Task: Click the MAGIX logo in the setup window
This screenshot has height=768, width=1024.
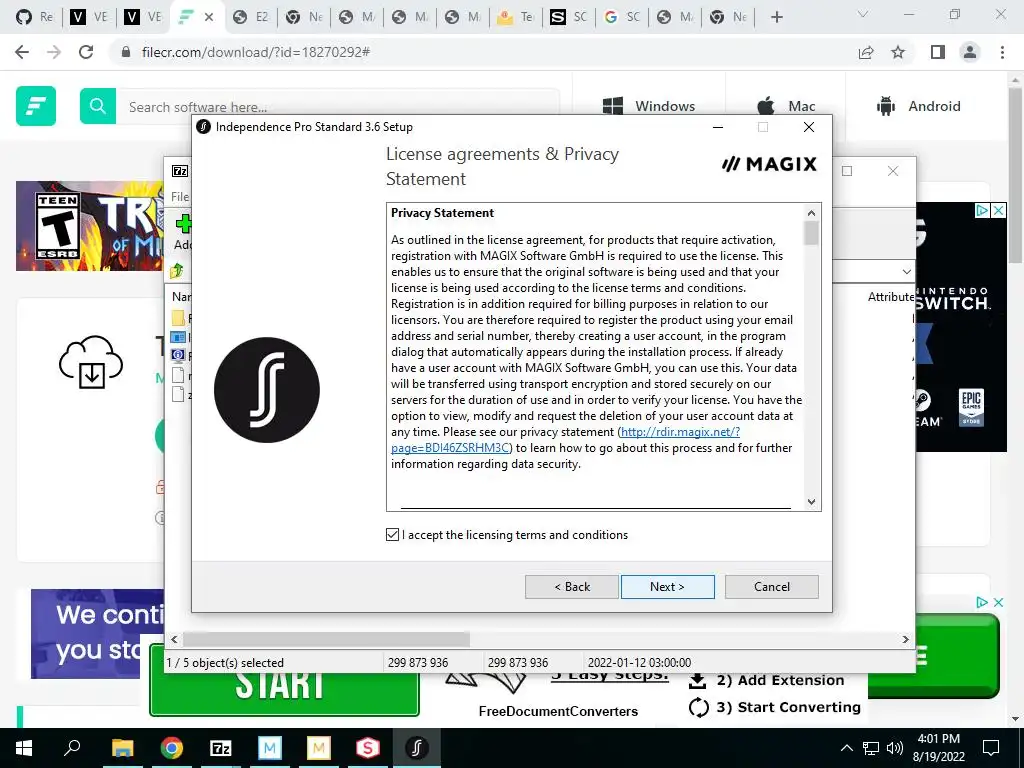Action: pos(769,163)
